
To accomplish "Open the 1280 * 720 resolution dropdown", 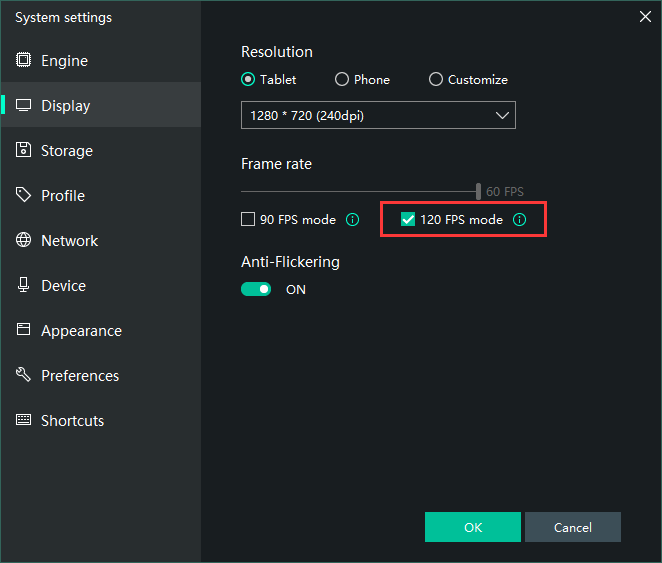I will pyautogui.click(x=378, y=116).
